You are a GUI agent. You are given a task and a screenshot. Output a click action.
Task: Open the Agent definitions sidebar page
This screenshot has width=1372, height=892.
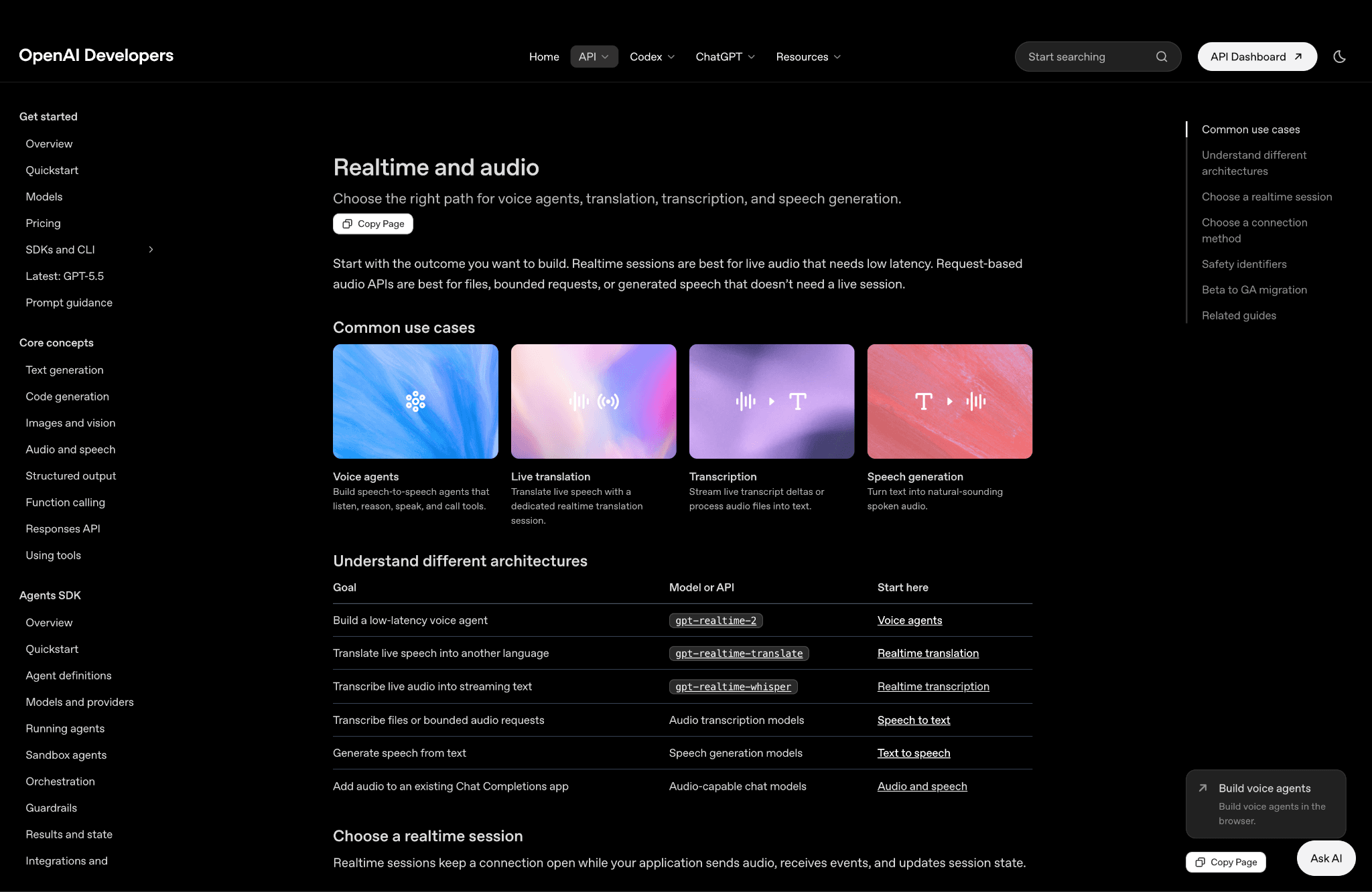(x=68, y=676)
